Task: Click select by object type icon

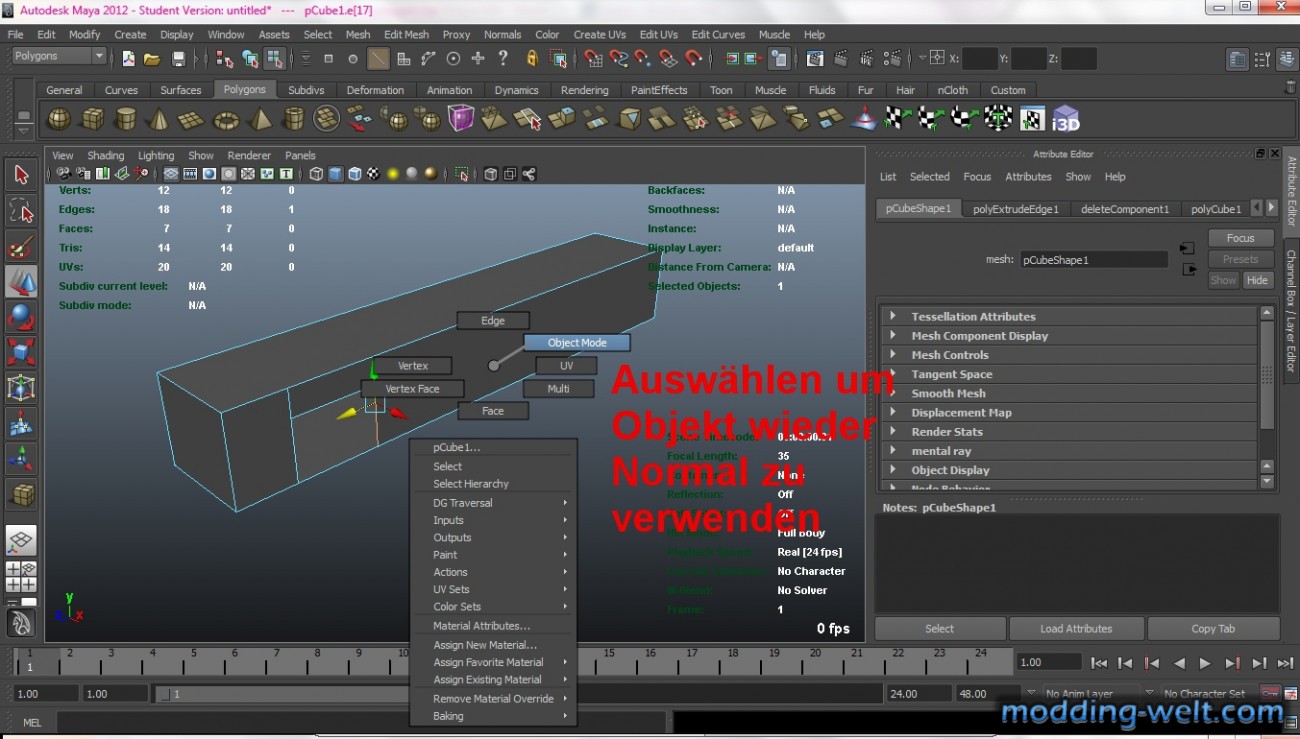Action: (249, 59)
